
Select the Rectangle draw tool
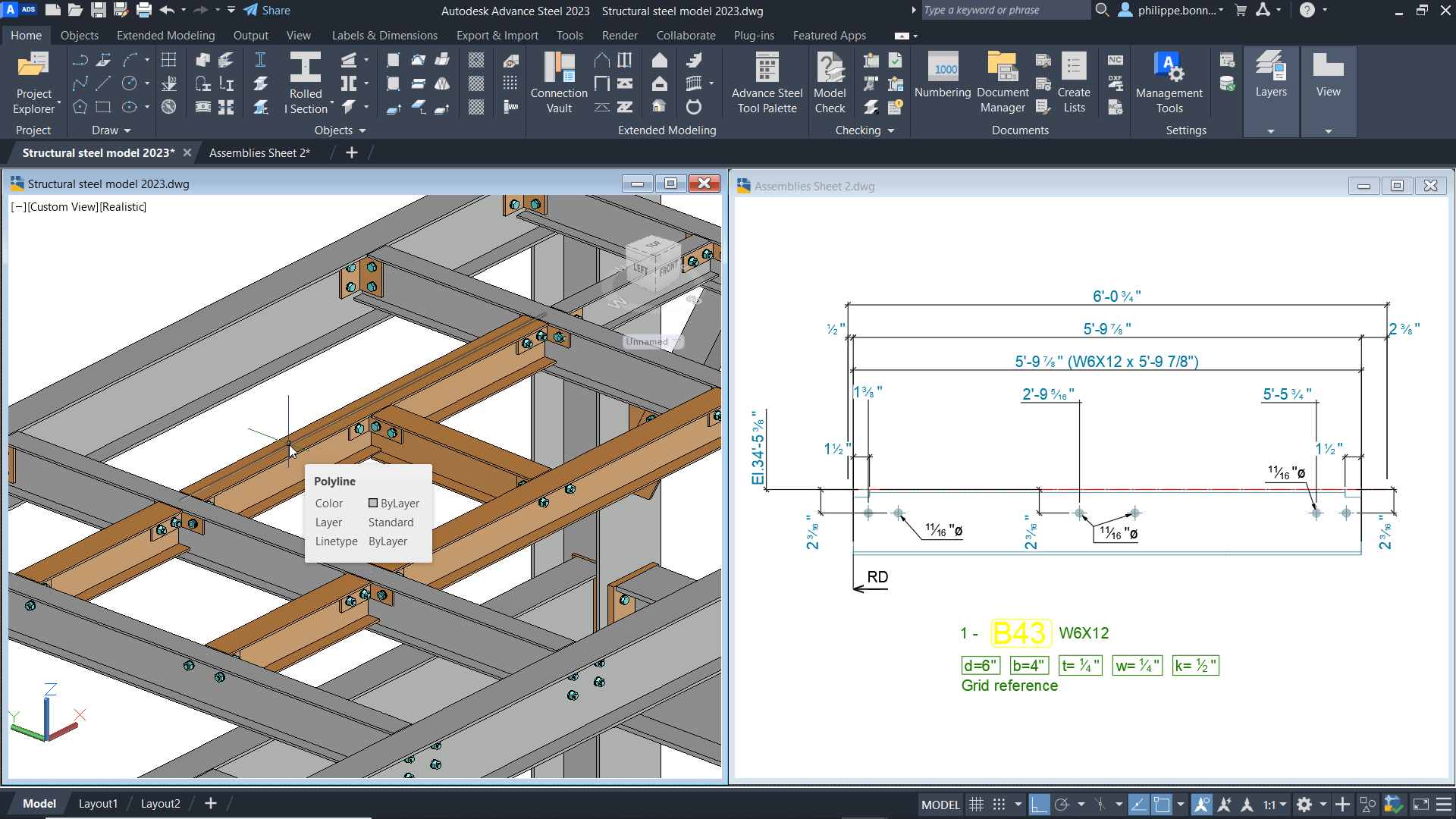(103, 107)
